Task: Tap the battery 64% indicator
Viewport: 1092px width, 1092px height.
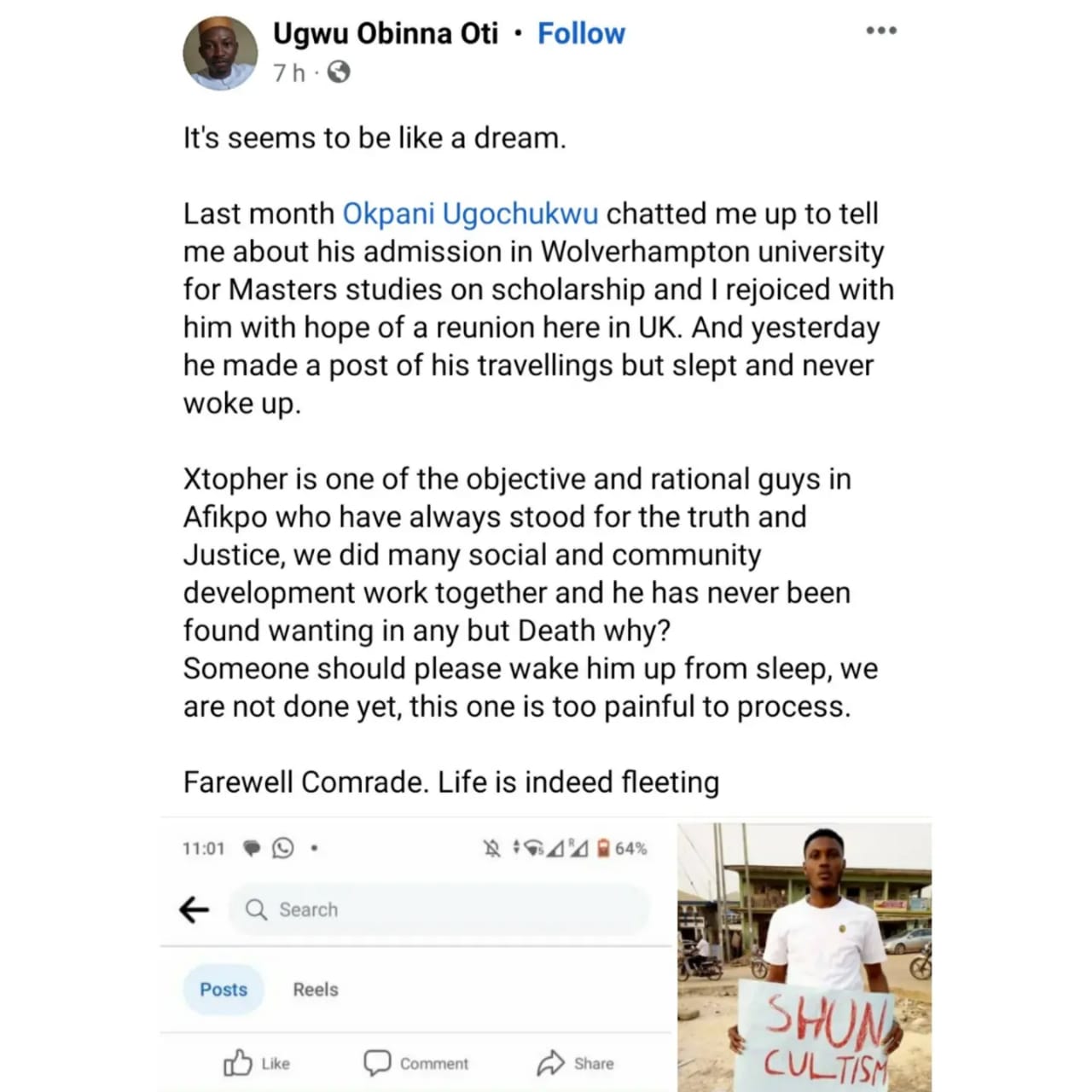Action: tap(621, 848)
